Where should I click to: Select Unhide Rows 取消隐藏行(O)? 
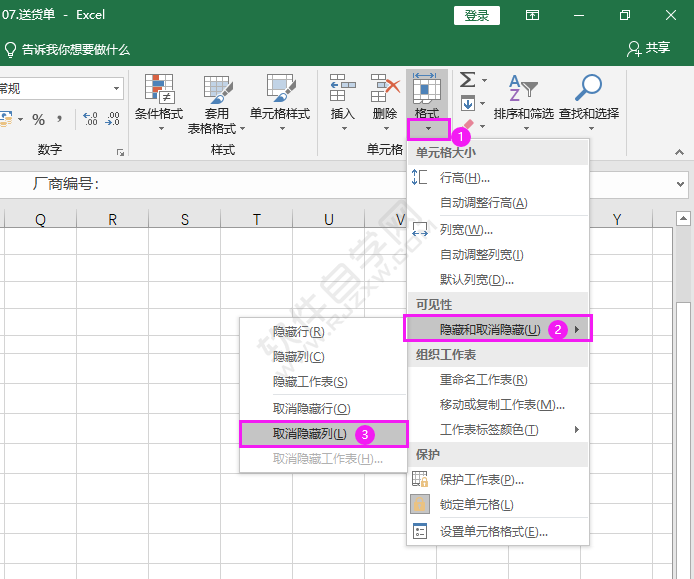tap(324, 409)
